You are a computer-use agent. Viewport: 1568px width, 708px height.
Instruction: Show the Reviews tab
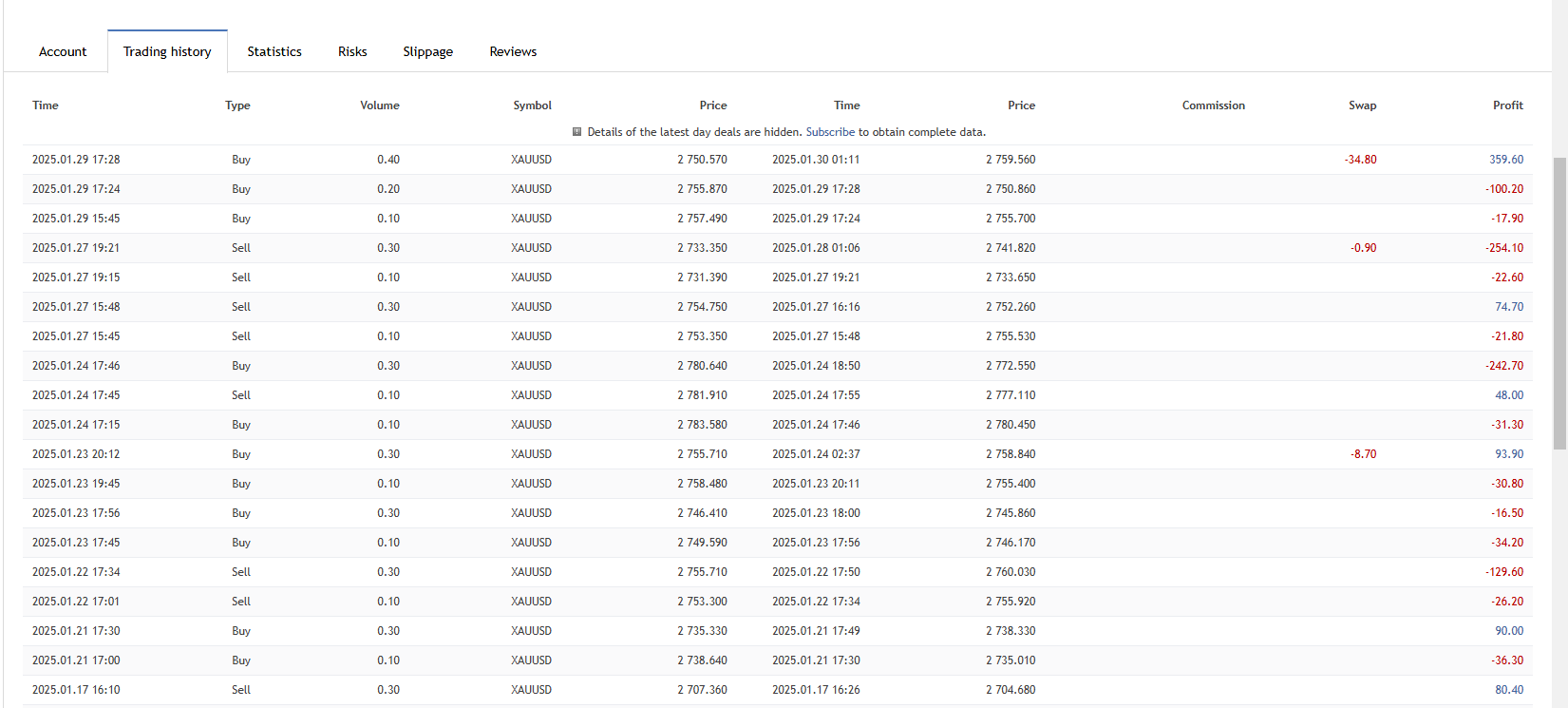point(513,51)
